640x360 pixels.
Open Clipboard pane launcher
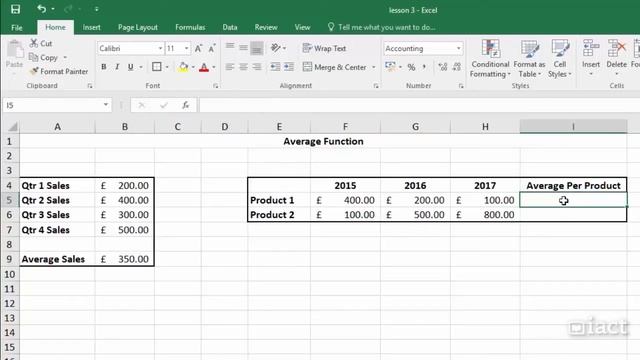(x=90, y=86)
